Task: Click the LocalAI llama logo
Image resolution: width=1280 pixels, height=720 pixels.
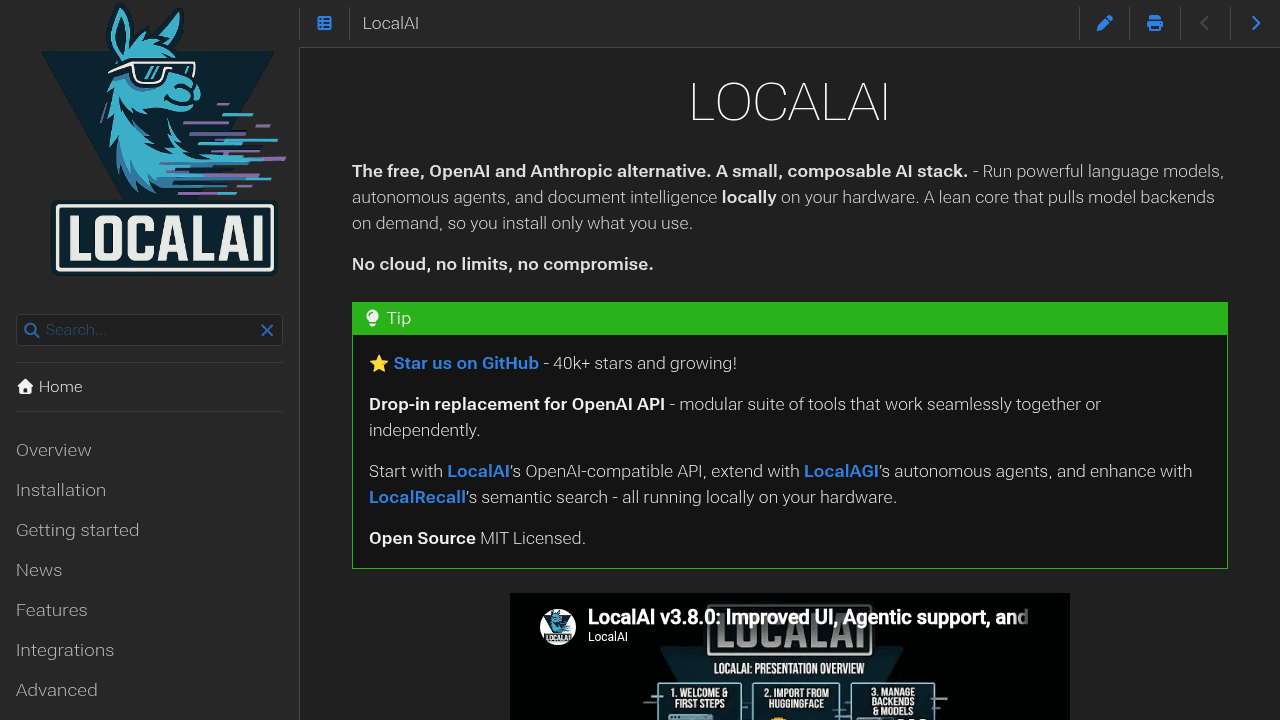Action: pyautogui.click(x=164, y=141)
